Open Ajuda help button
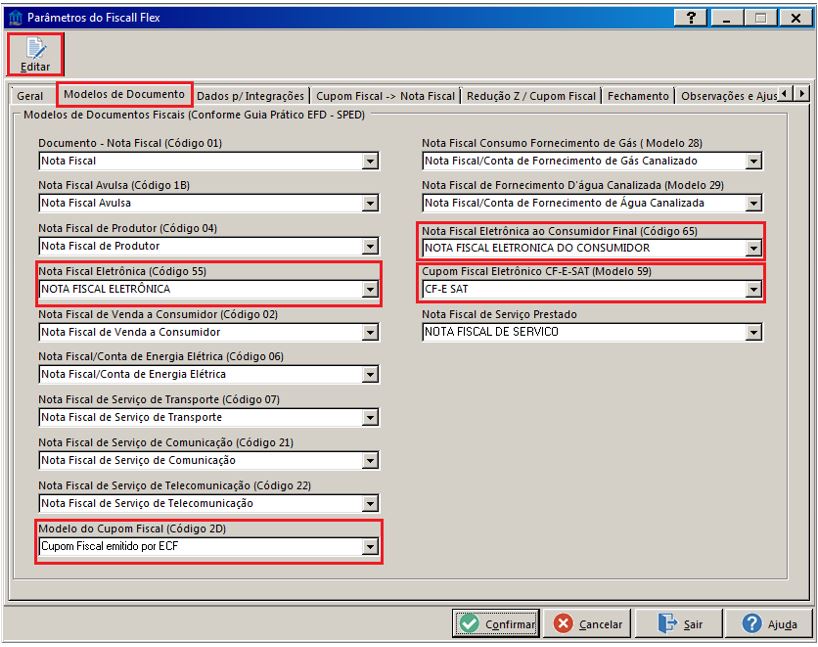This screenshot has height=647, width=818. coord(769,624)
